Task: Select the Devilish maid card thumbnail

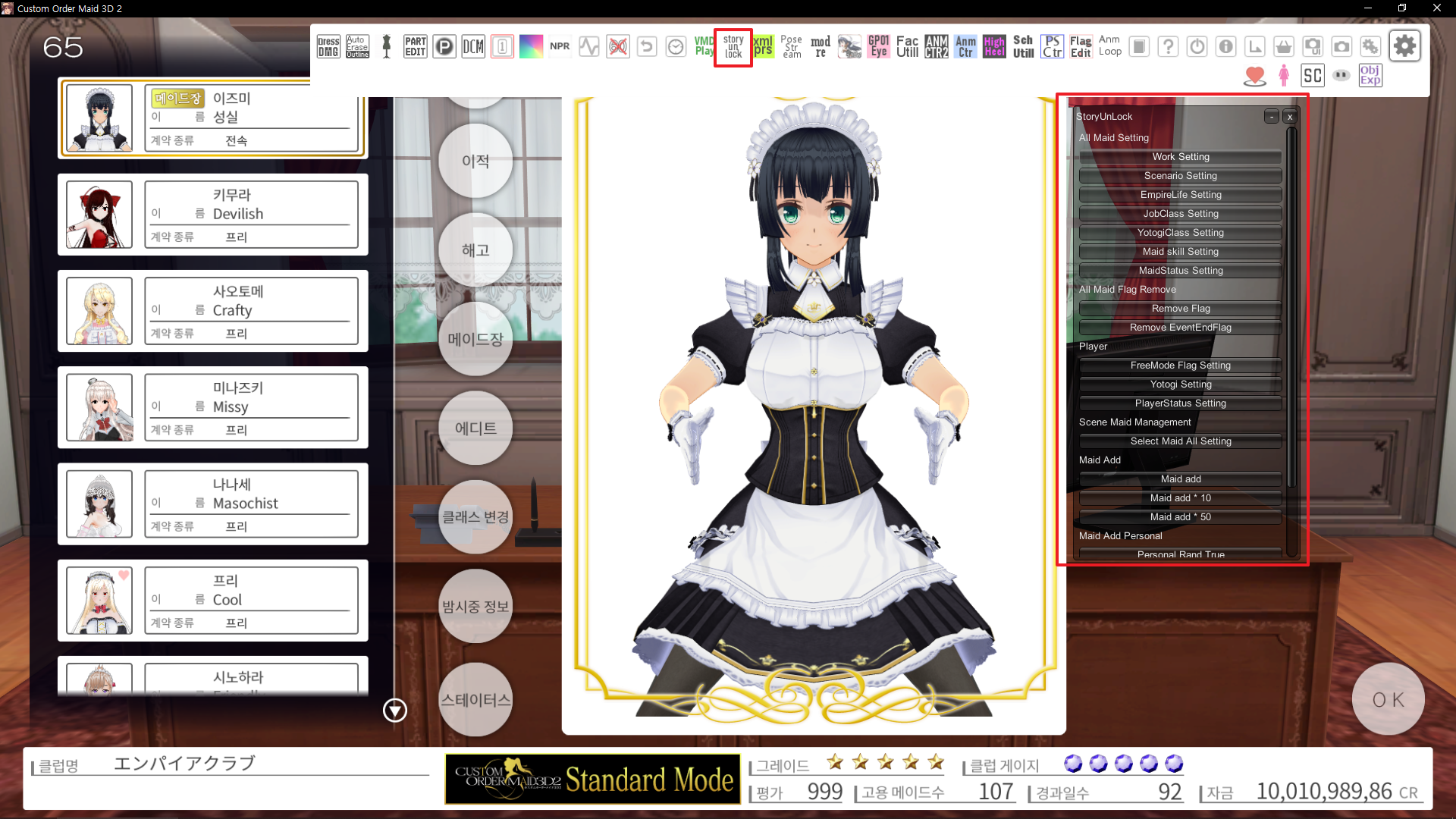Action: coord(99,215)
